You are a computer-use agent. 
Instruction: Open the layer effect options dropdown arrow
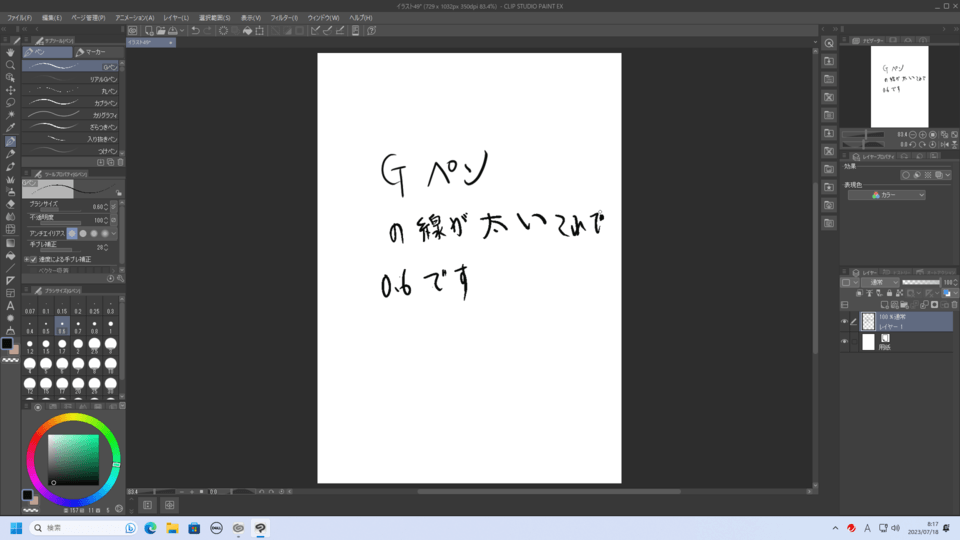pos(948,175)
